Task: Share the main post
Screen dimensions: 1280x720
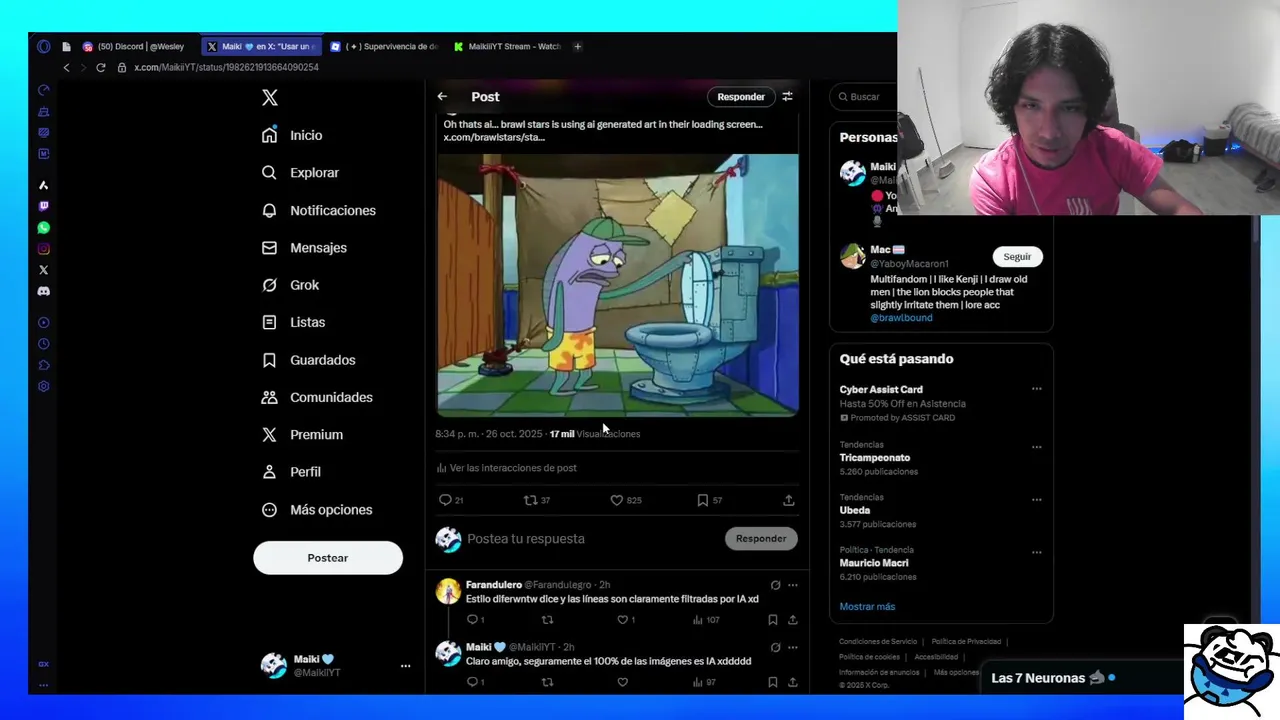Action: click(x=788, y=500)
